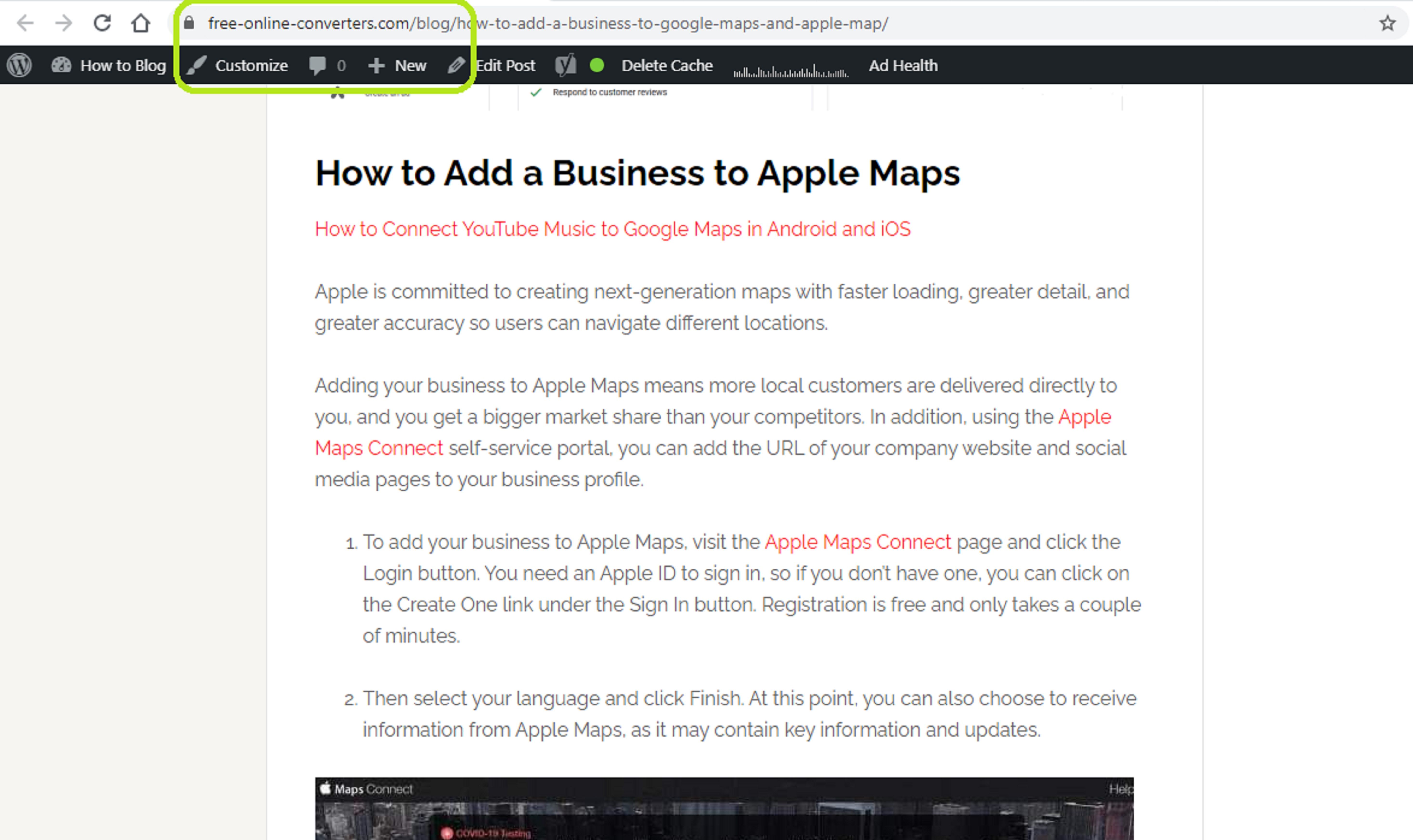
Task: Open the browser home page icon
Action: coord(141,23)
